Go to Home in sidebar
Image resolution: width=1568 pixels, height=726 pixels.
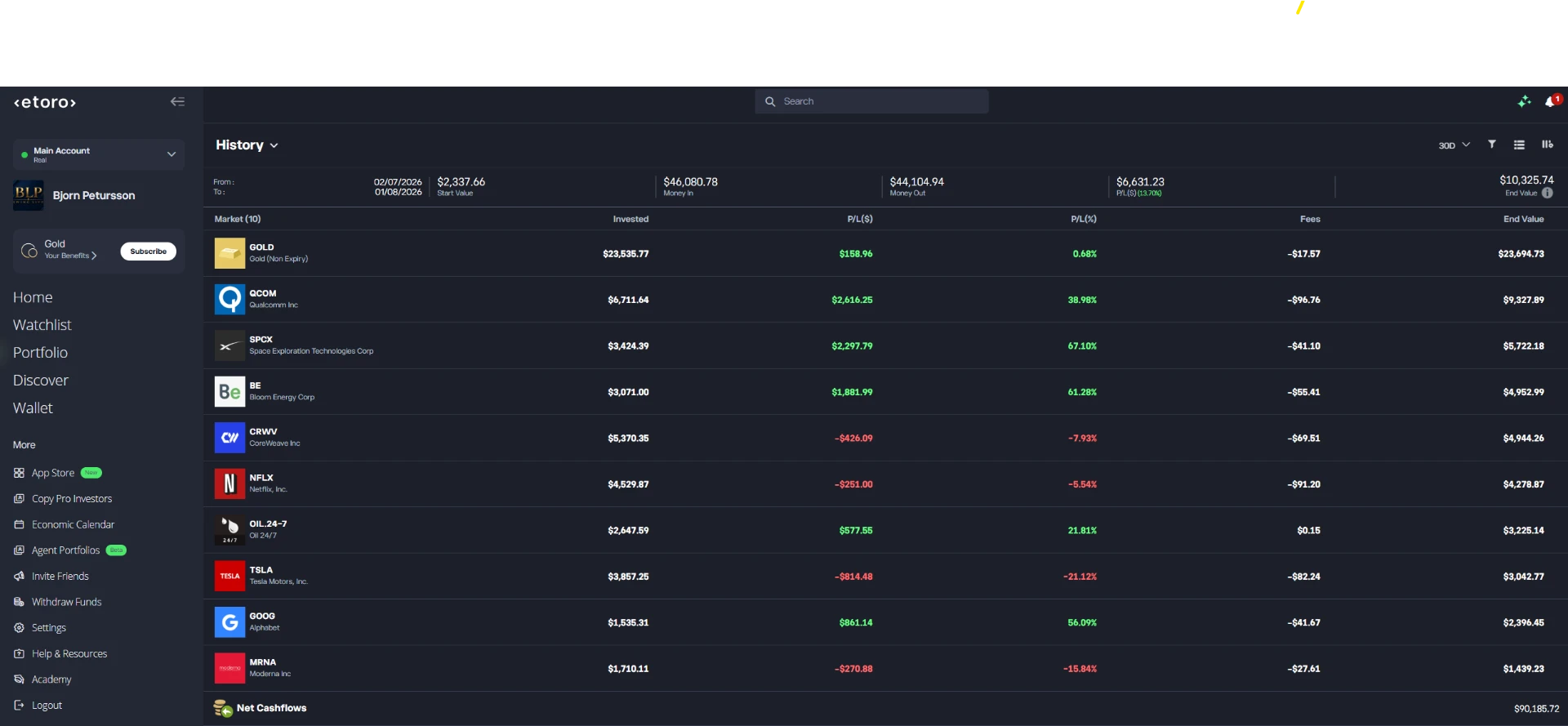(x=33, y=297)
